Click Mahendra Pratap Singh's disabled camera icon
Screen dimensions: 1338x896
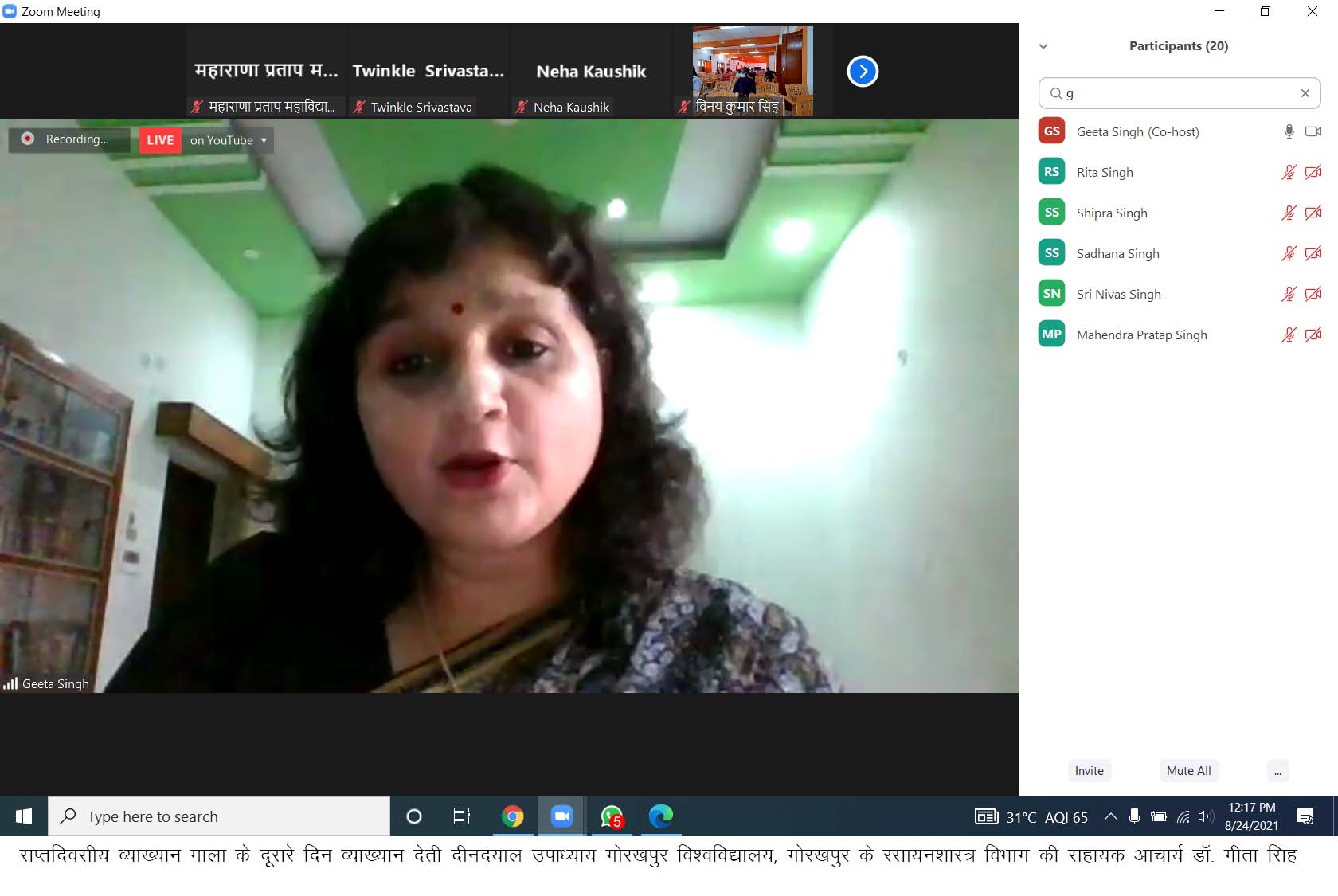pyautogui.click(x=1313, y=335)
